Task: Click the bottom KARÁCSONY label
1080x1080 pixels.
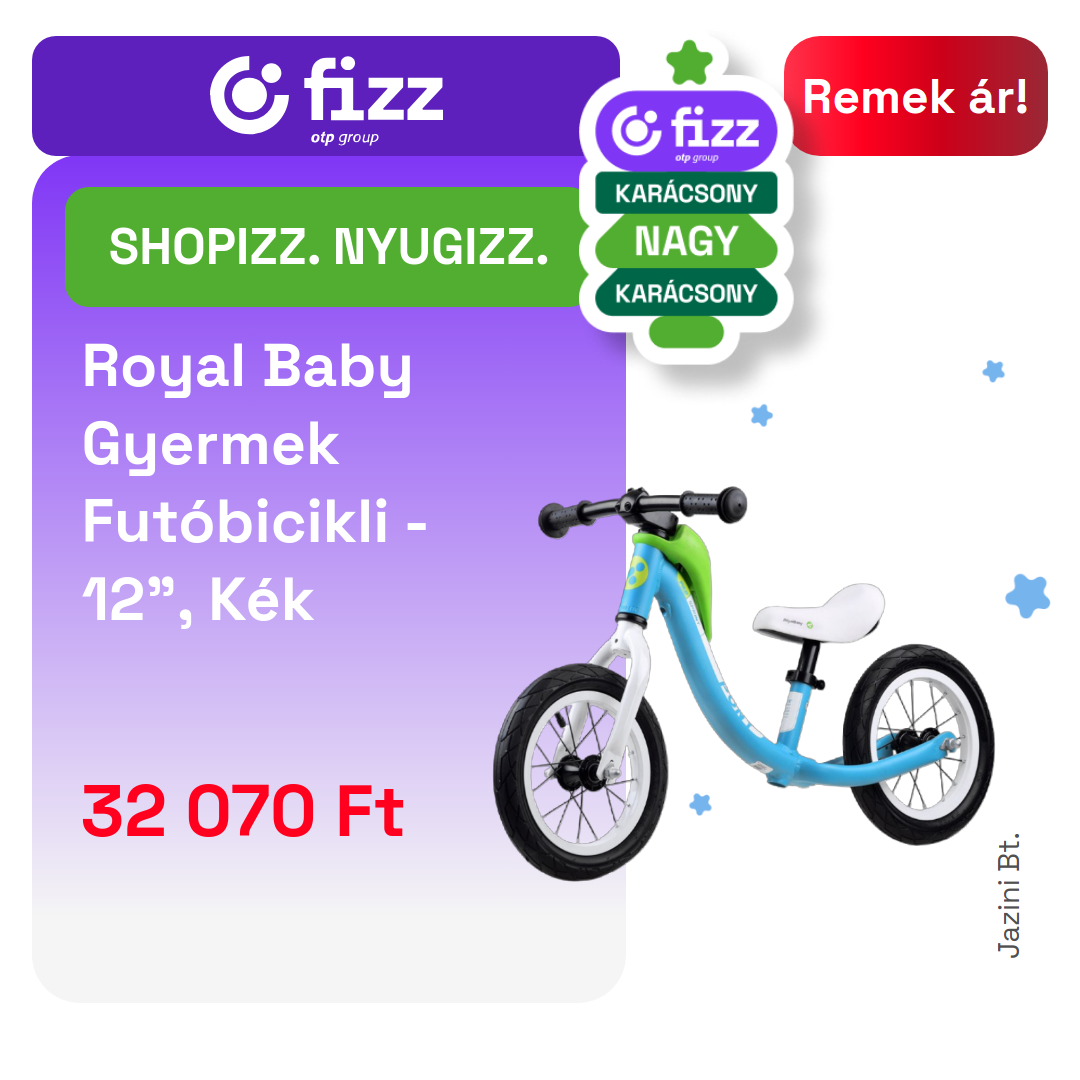Action: (686, 293)
